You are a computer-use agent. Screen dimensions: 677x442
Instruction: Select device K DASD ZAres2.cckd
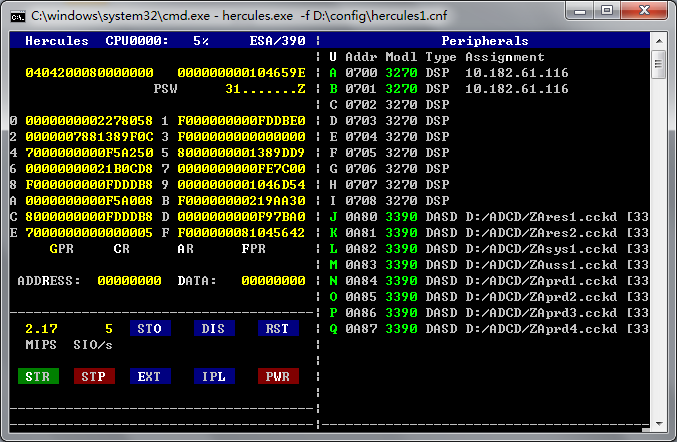pos(489,233)
